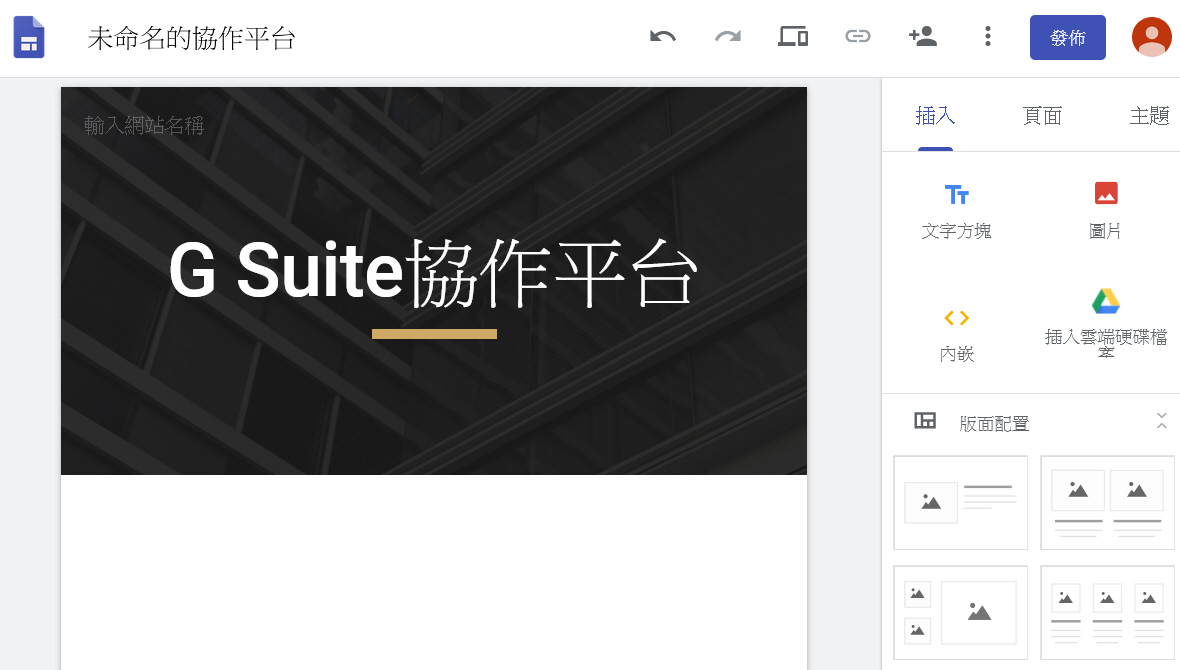Choose the two images with captions layout
Screen dimensions: 1180x670
(x=1107, y=502)
